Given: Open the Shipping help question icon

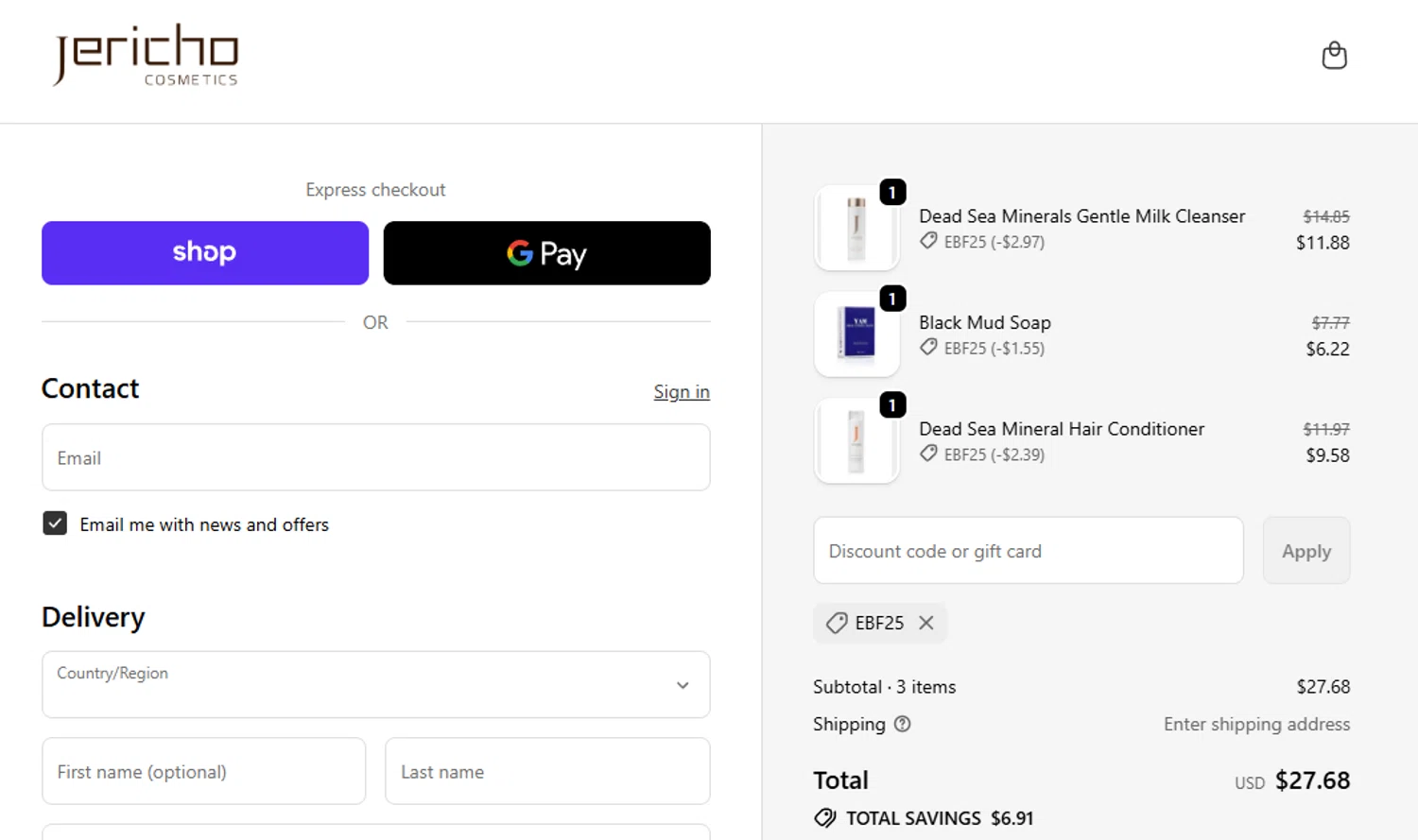Looking at the screenshot, I should coord(903,724).
